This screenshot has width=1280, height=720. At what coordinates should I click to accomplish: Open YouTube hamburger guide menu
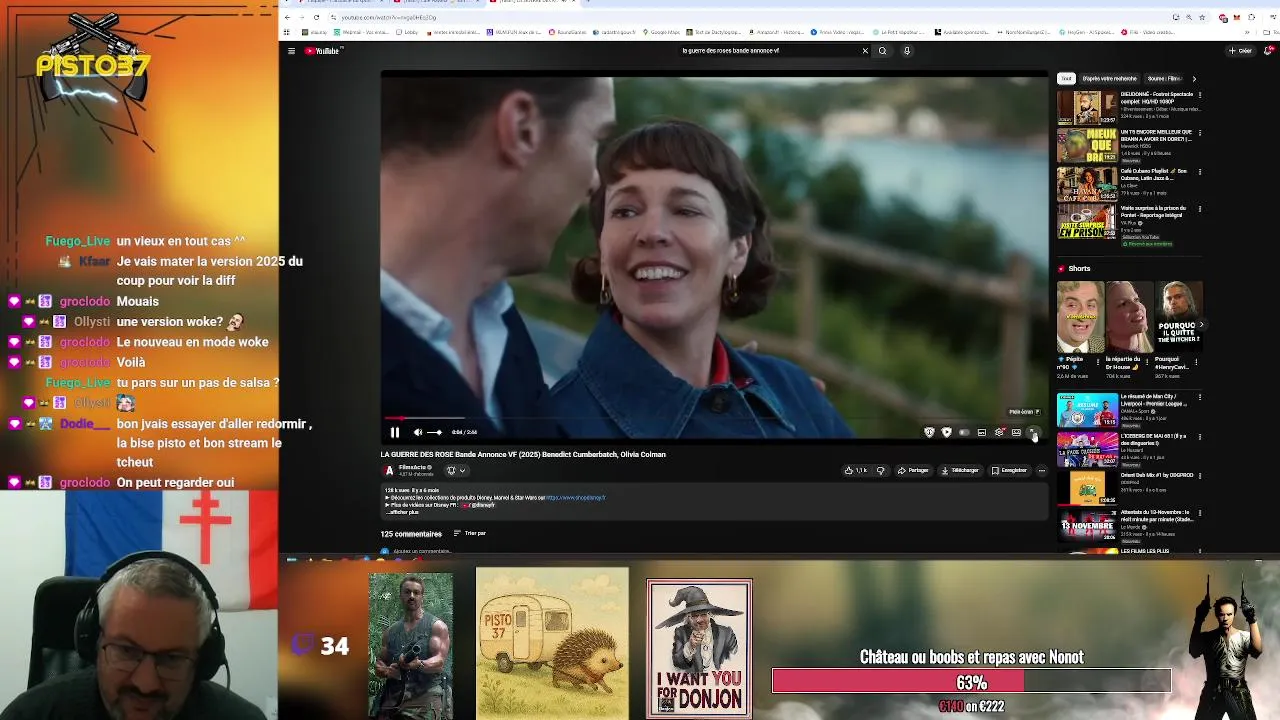[291, 51]
